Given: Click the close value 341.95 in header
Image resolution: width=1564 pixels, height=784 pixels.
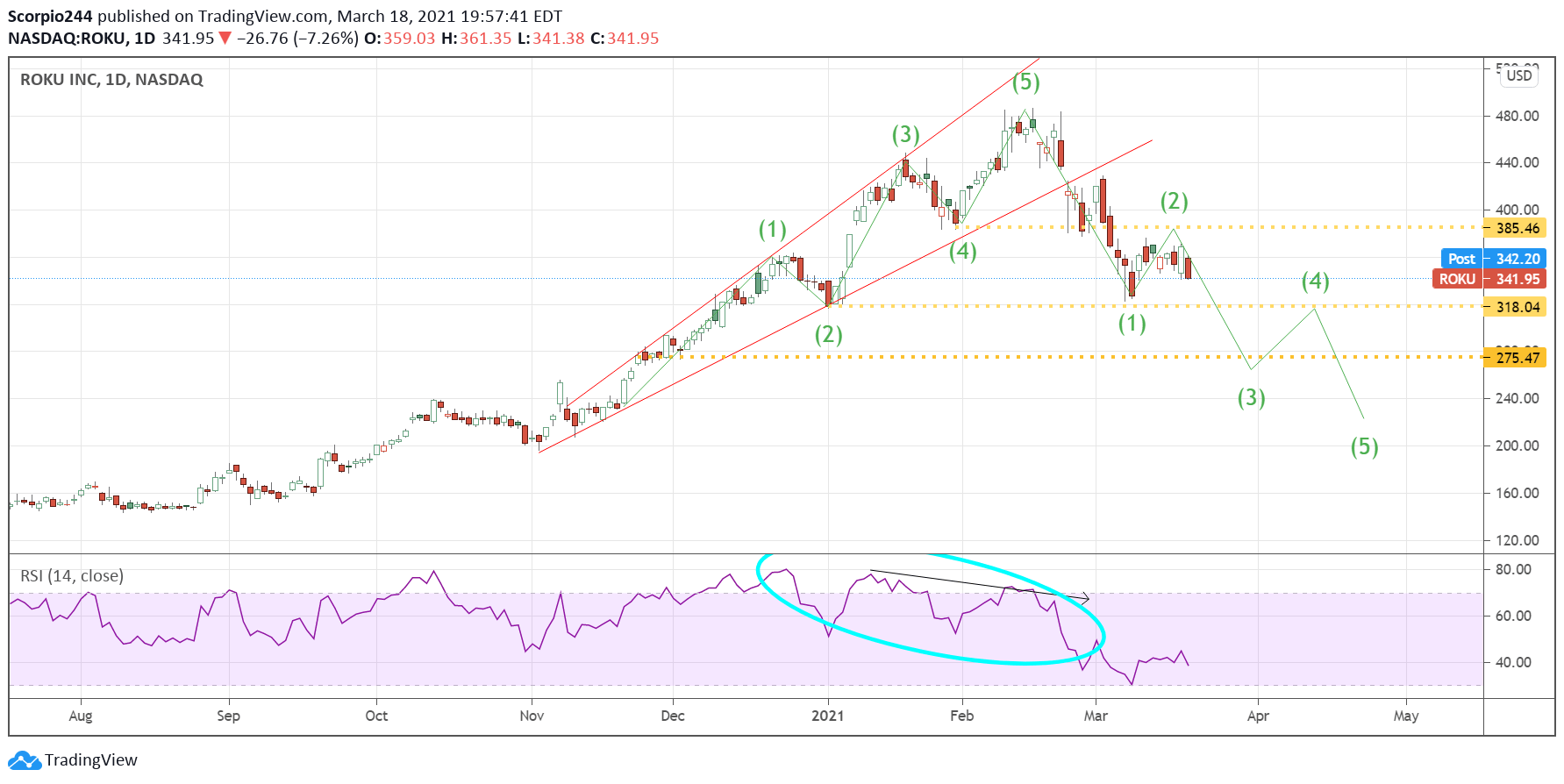Looking at the screenshot, I should click(632, 39).
